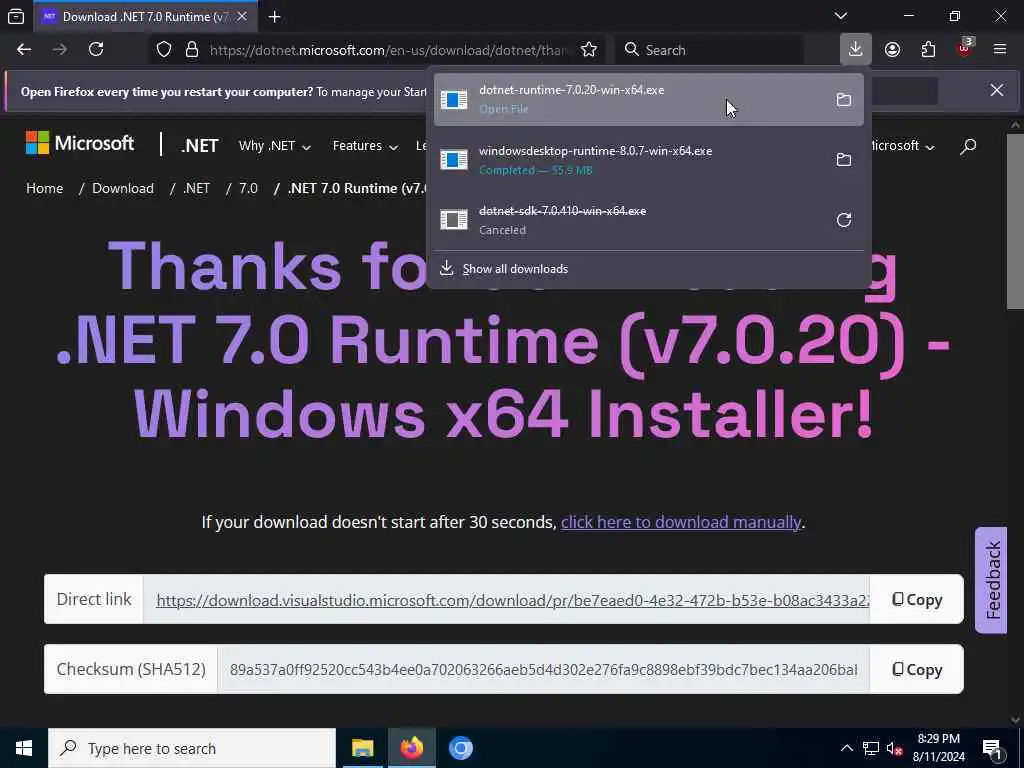1024x768 pixels.
Task: Select the canceled dotnet-sdk-7.0.410-win-x64.exe entry
Action: (648, 219)
